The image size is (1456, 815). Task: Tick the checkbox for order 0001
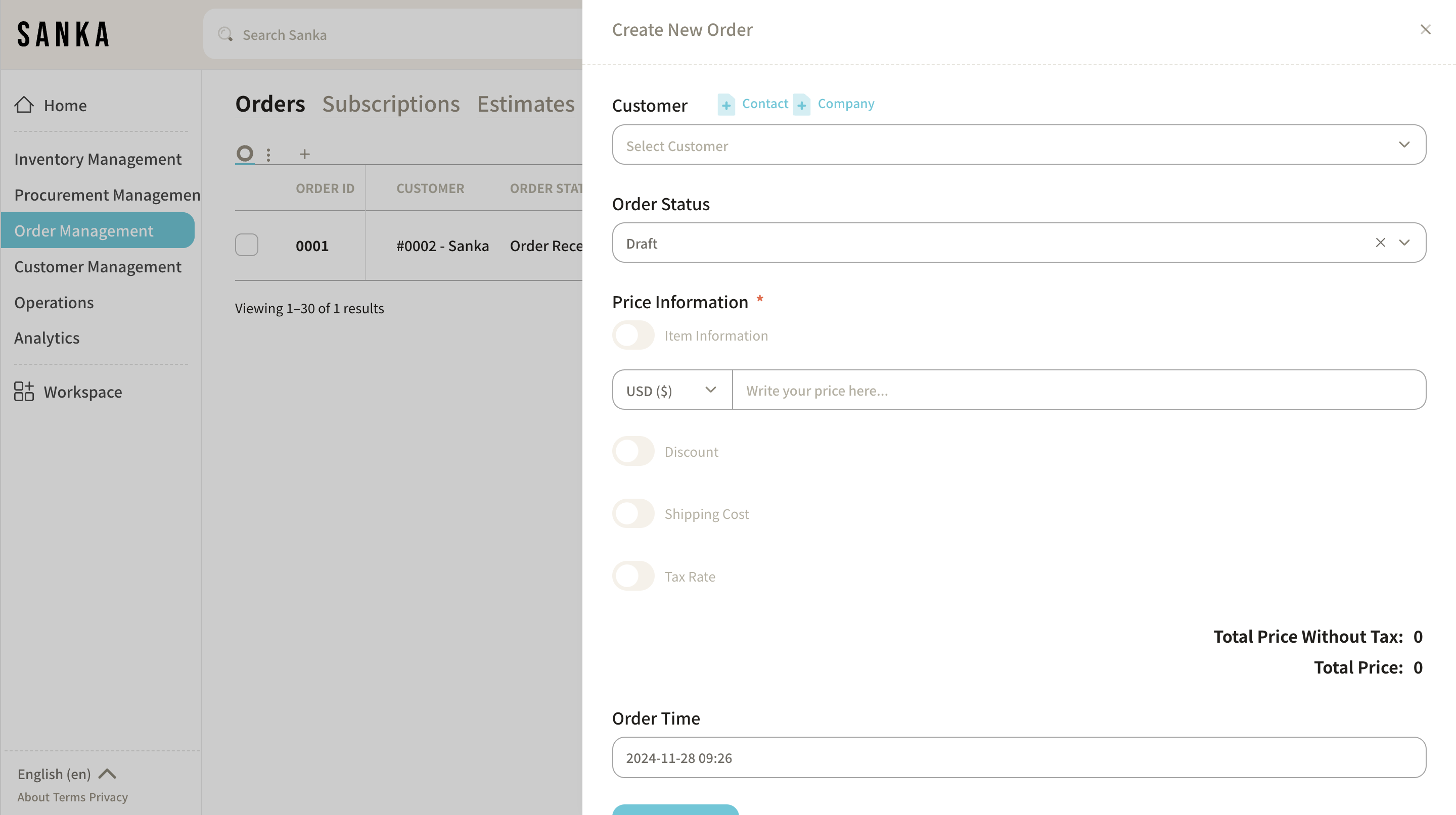[246, 245]
